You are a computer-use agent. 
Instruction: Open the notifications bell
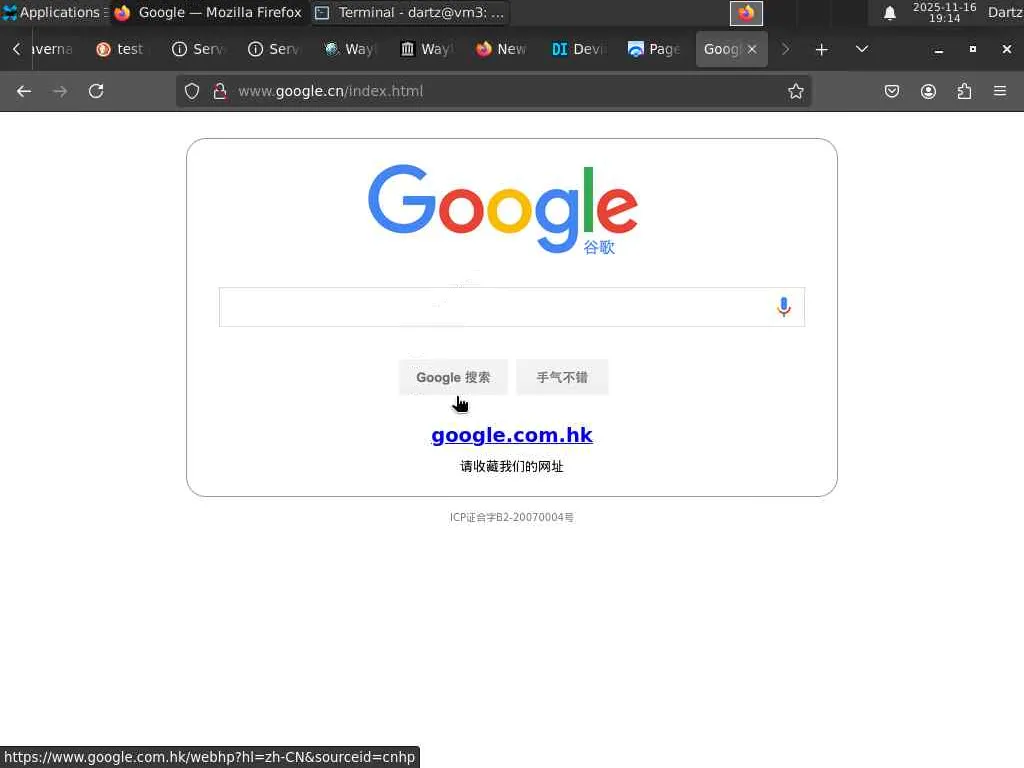(889, 13)
